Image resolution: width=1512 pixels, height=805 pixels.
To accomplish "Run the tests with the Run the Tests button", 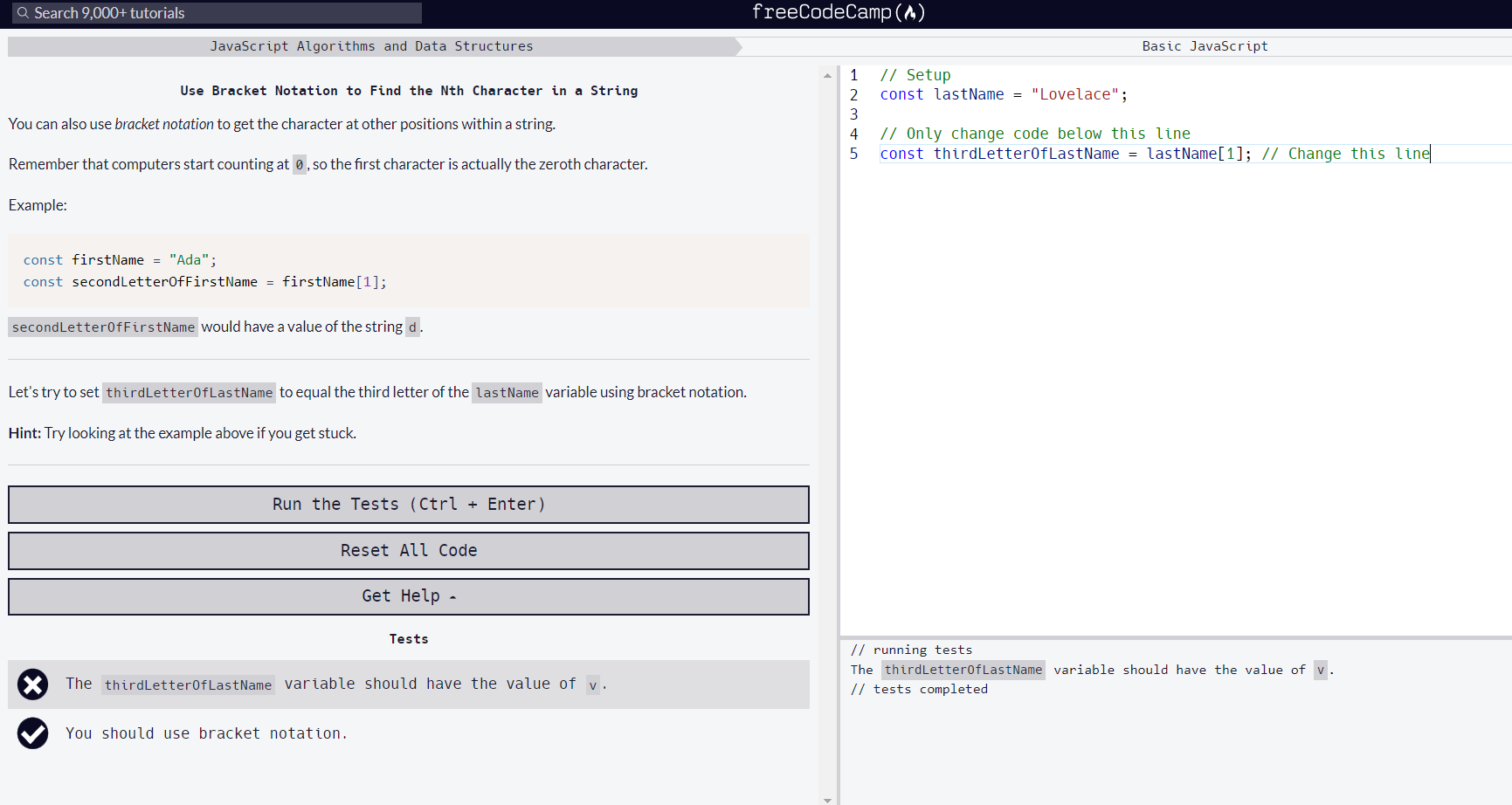I will click(x=408, y=504).
